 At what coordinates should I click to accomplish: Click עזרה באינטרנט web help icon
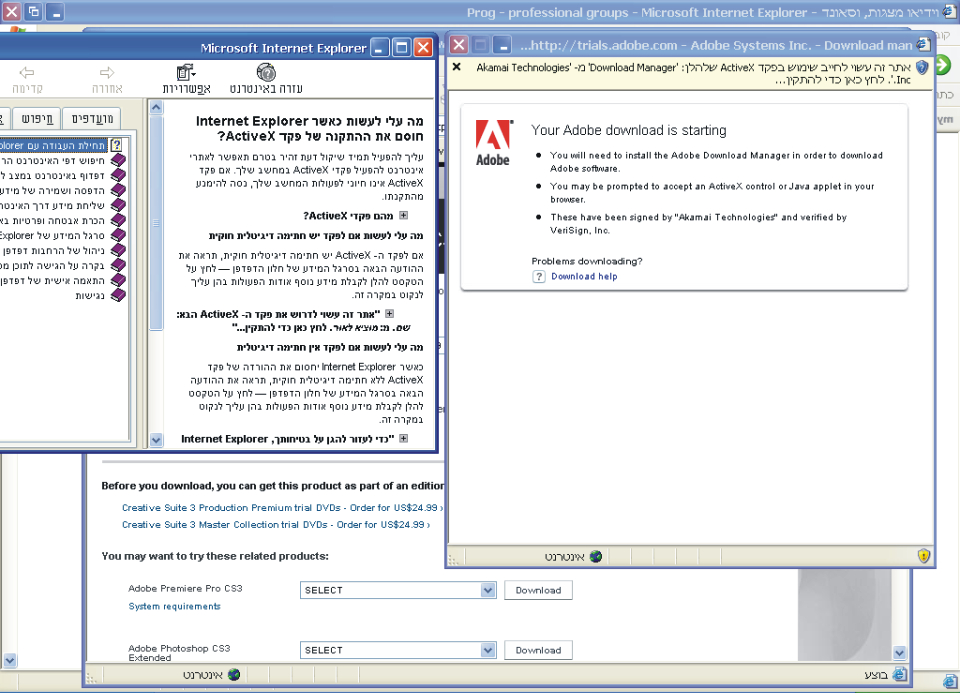[266, 73]
